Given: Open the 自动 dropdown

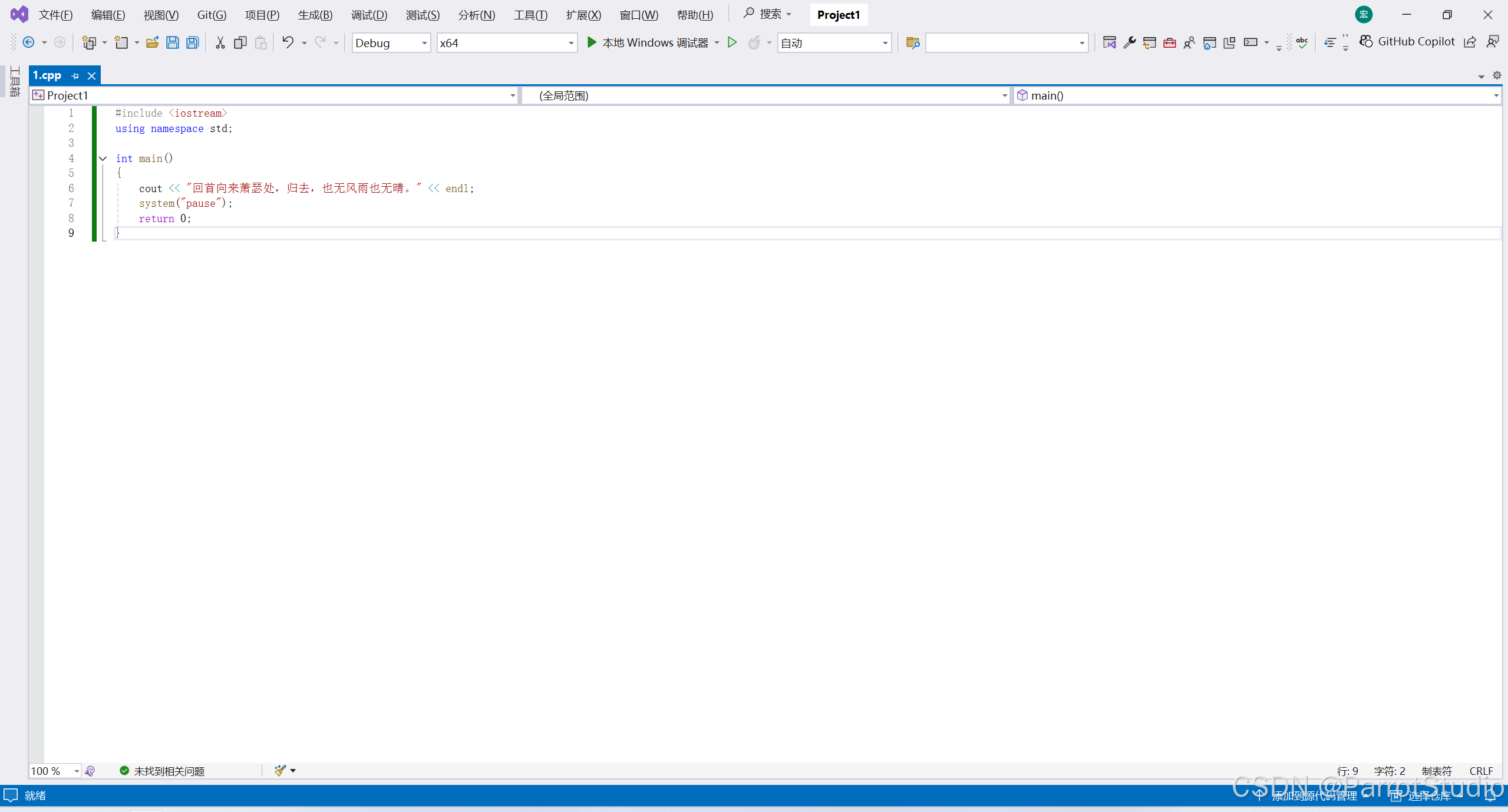Looking at the screenshot, I should pos(834,43).
